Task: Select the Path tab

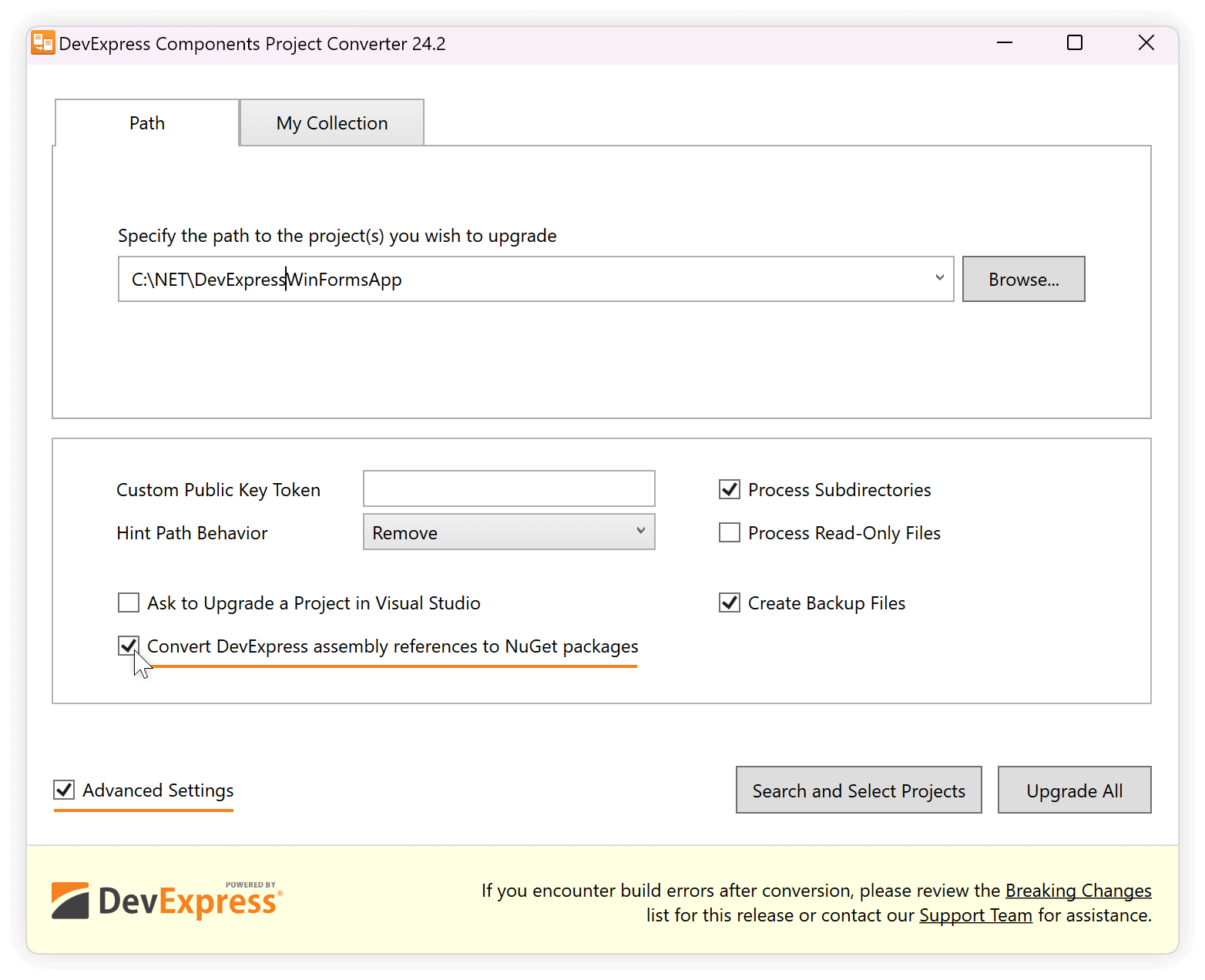Action: (x=146, y=123)
